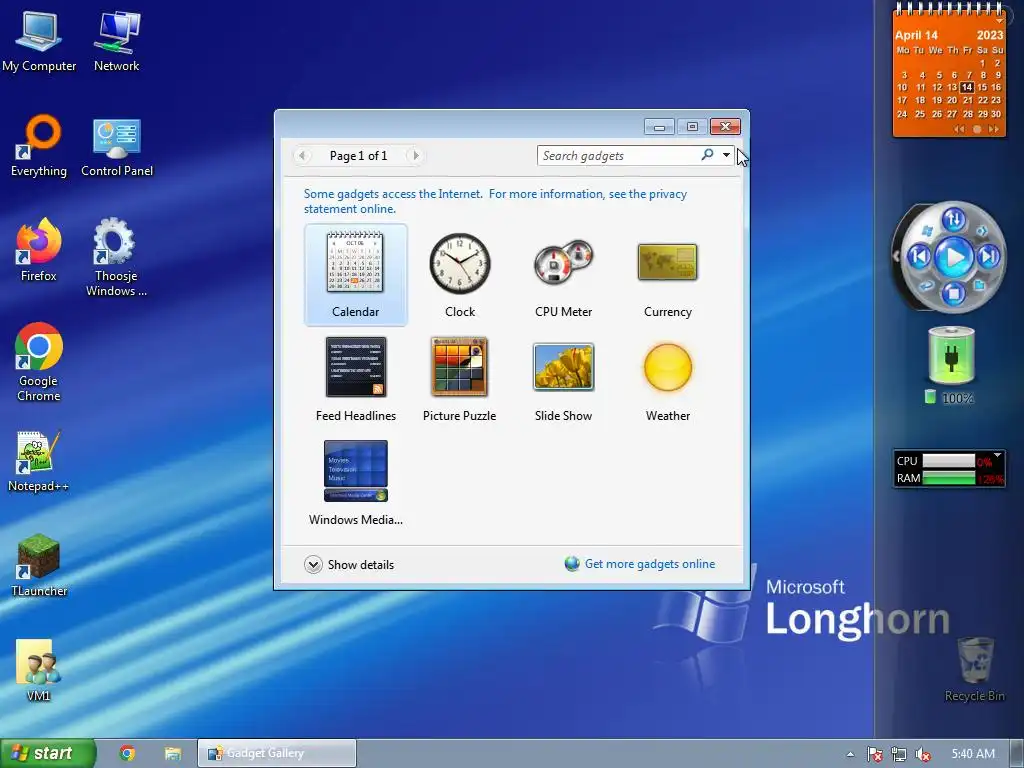Click the magnifier icon in search box
The width and height of the screenshot is (1024, 768).
707,155
